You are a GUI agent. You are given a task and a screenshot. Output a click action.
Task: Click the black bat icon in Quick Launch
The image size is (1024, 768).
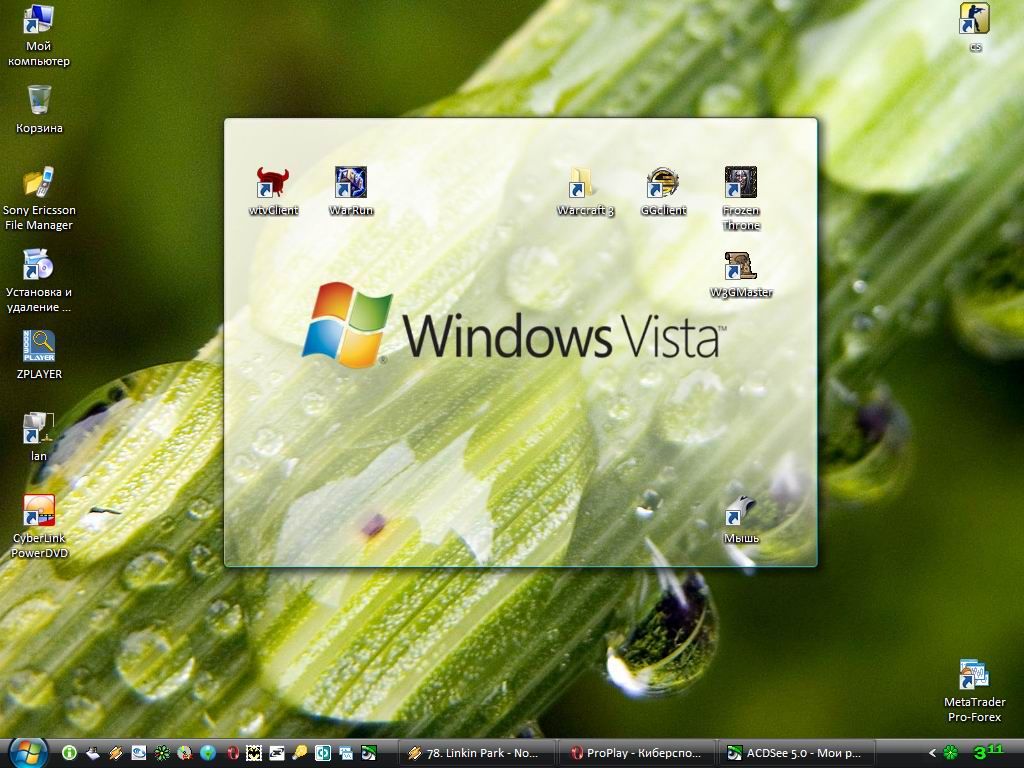pos(253,753)
